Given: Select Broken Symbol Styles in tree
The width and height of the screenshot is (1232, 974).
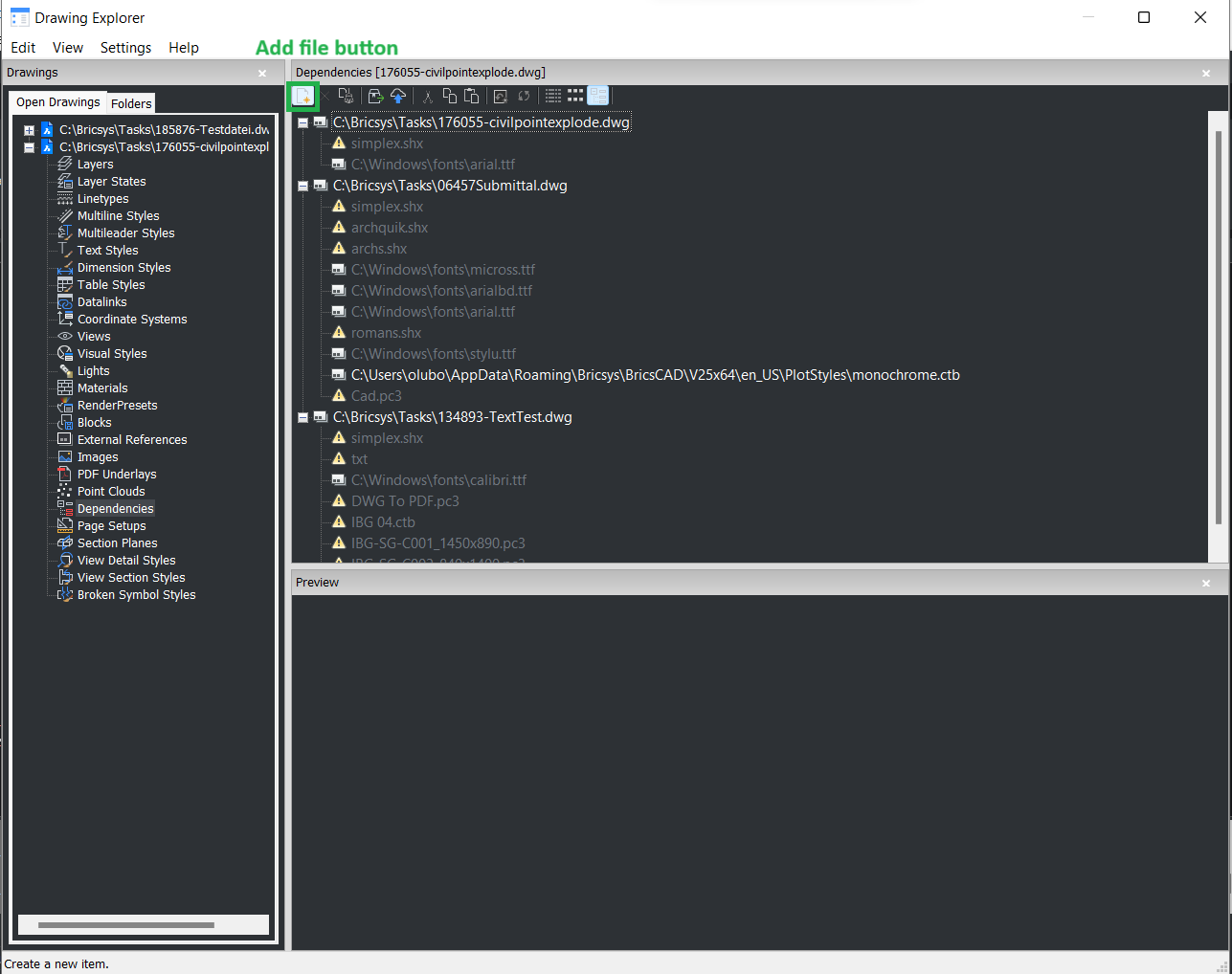Looking at the screenshot, I should click(136, 595).
